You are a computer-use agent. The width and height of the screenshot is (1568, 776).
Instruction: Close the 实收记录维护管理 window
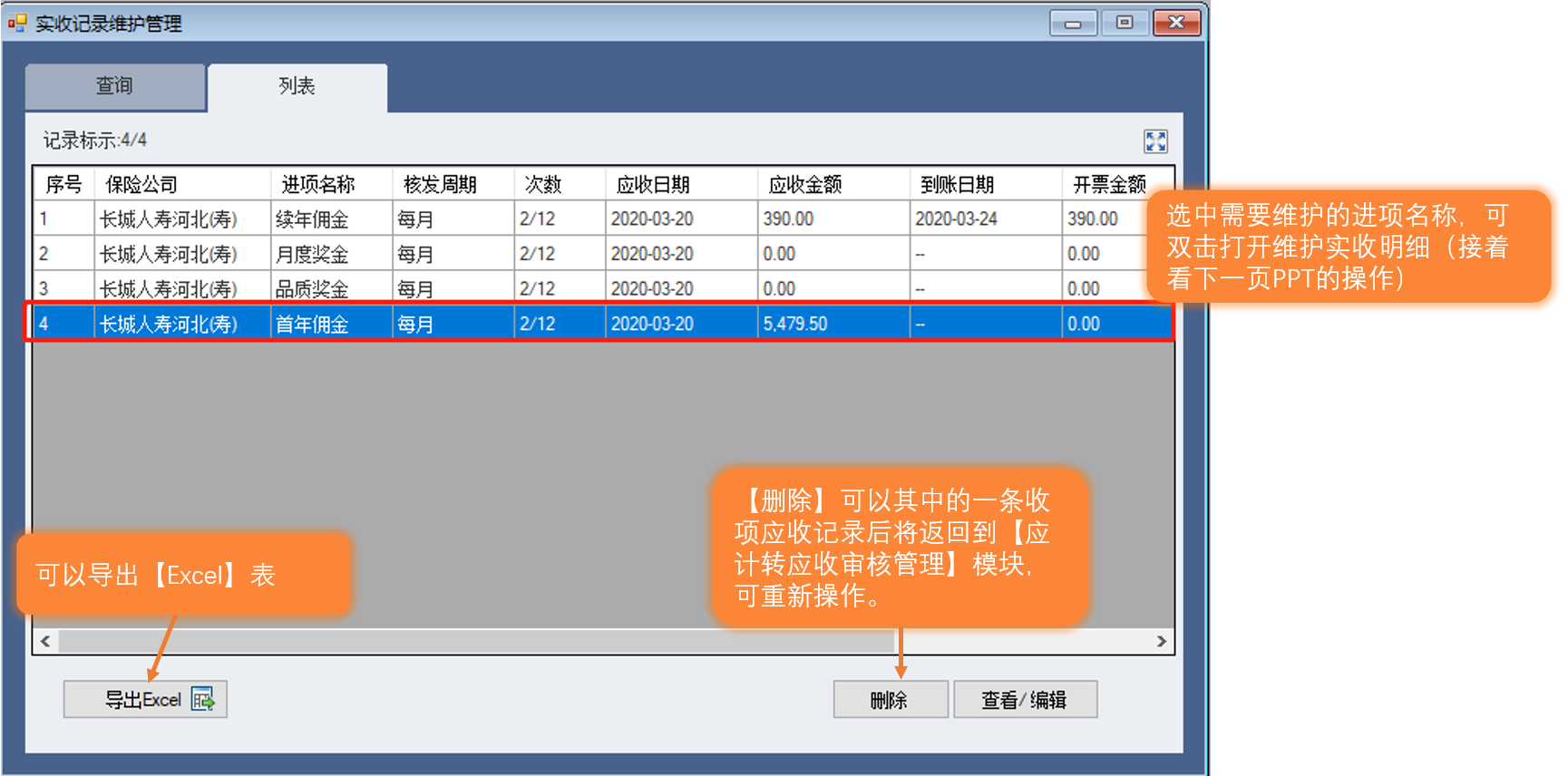[1177, 23]
